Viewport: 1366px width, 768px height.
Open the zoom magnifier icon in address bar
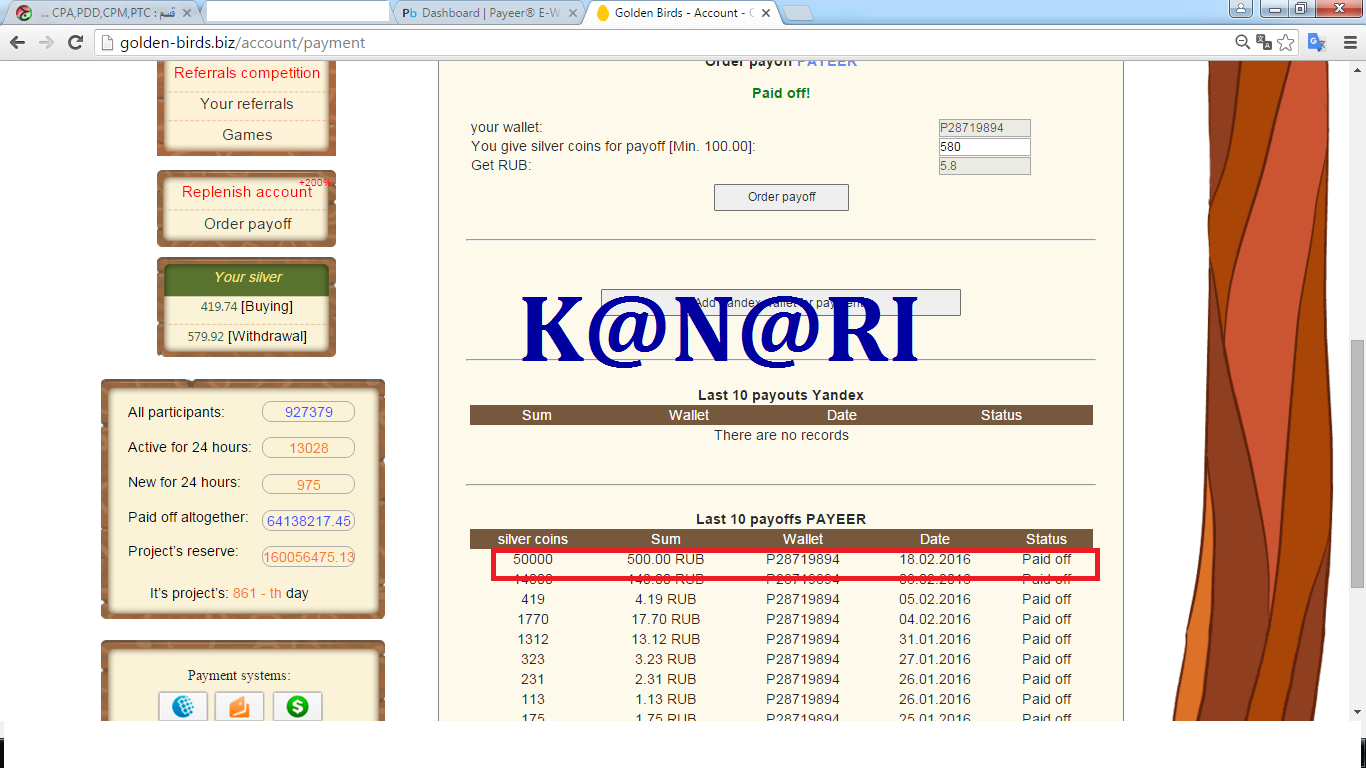[x=1243, y=42]
